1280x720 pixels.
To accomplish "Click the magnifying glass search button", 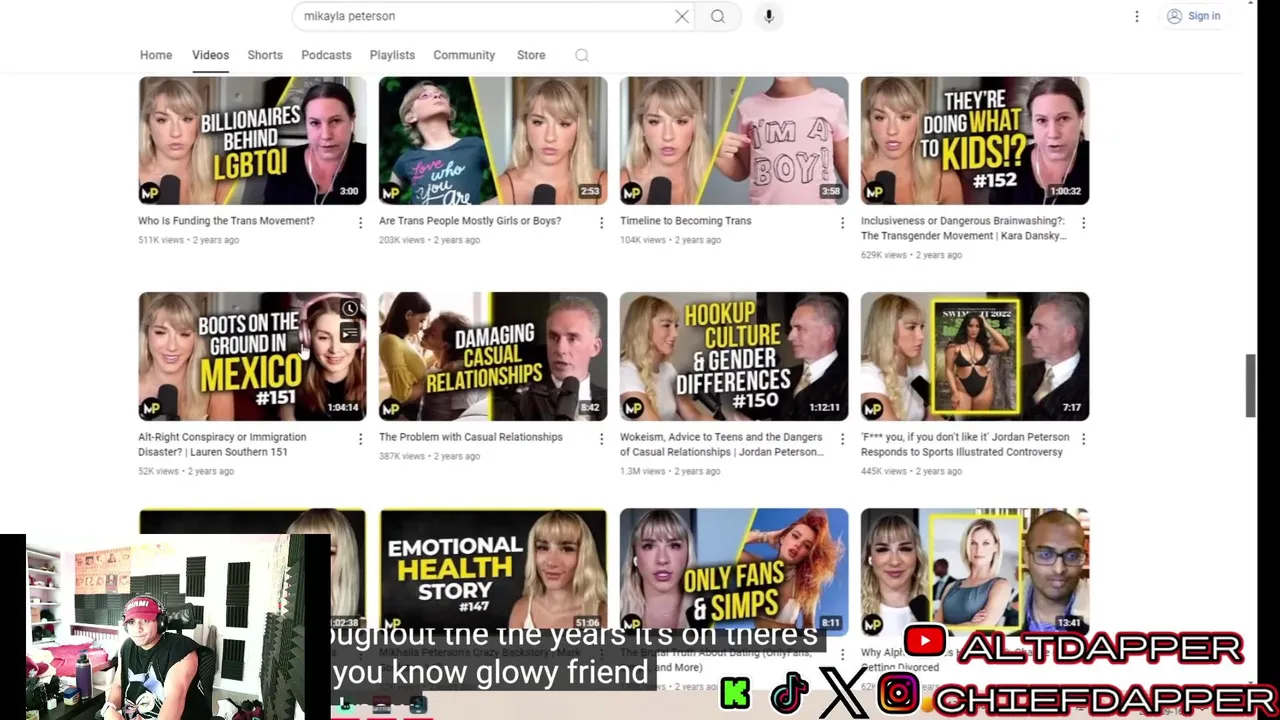I will [718, 16].
